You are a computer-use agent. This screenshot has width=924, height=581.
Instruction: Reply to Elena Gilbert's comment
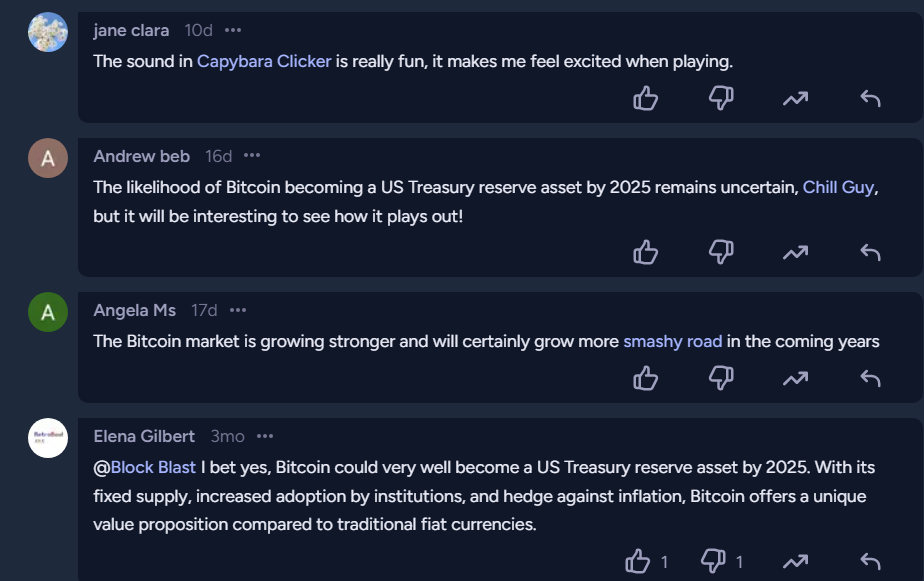coord(870,561)
